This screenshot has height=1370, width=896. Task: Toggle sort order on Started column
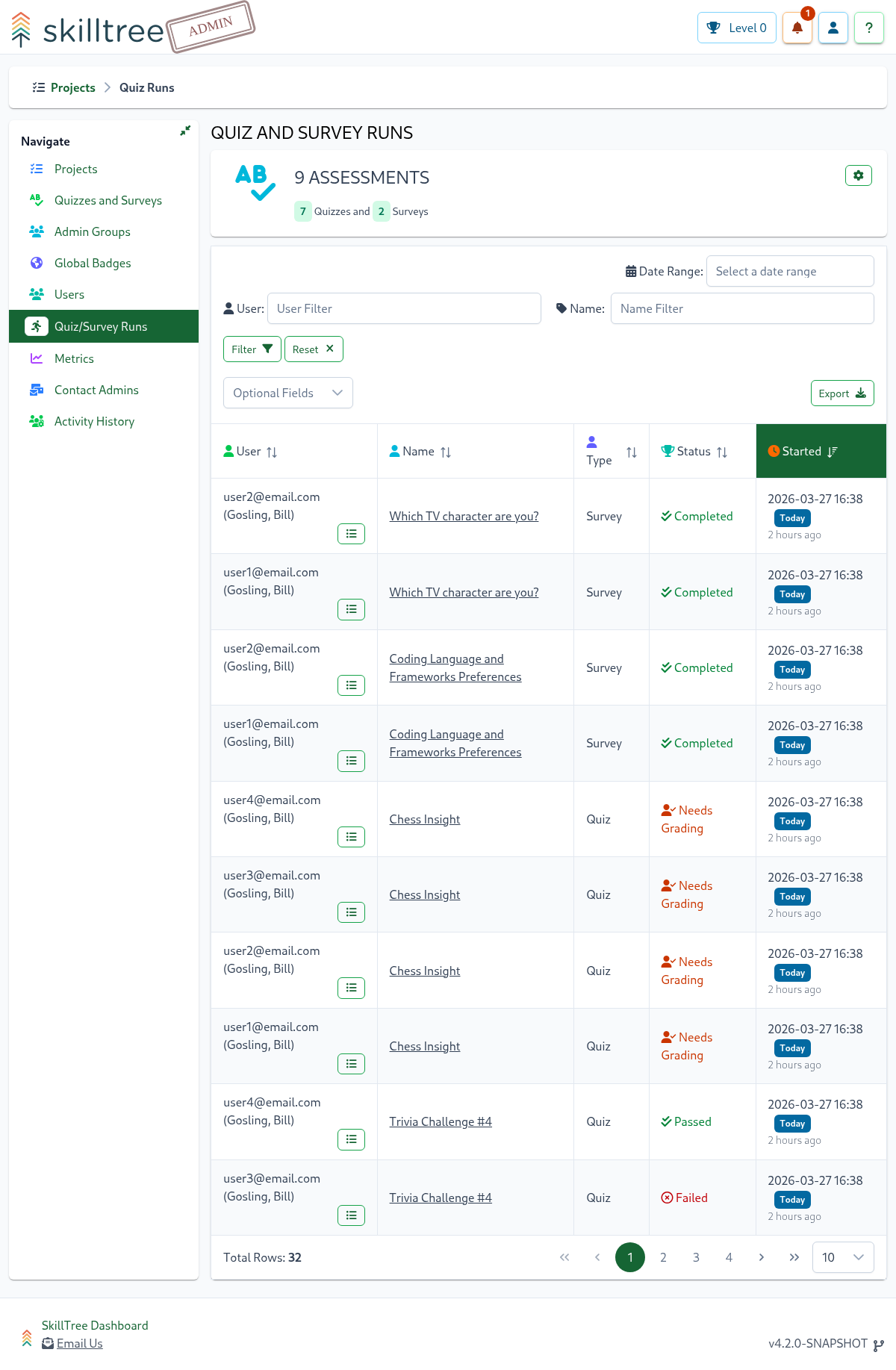[832, 452]
